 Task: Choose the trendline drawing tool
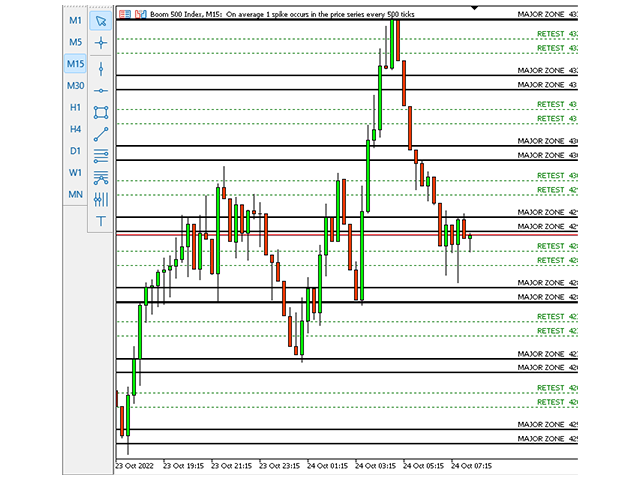101,134
